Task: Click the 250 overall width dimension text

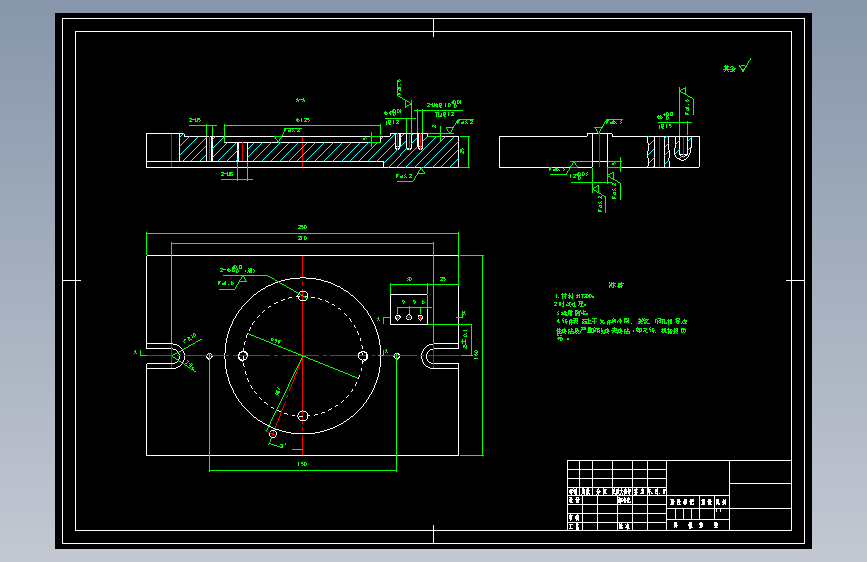Action: click(x=302, y=227)
